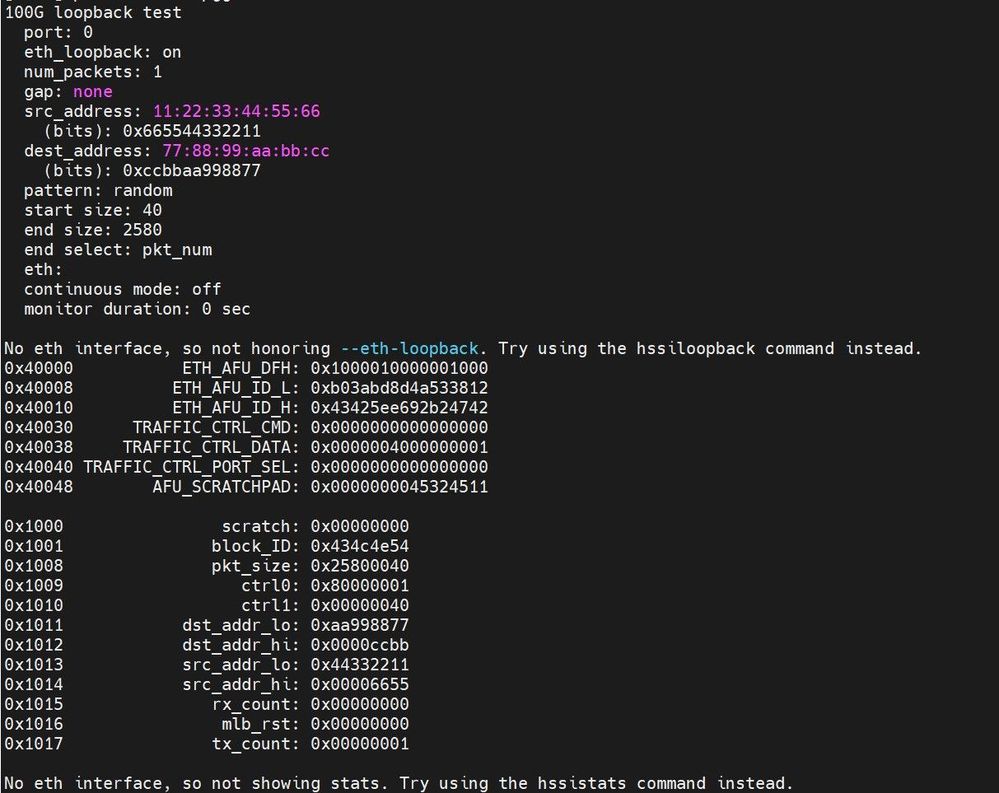This screenshot has height=793, width=999.
Task: Click the pkt_size value 0x25800040
Action: (360, 566)
